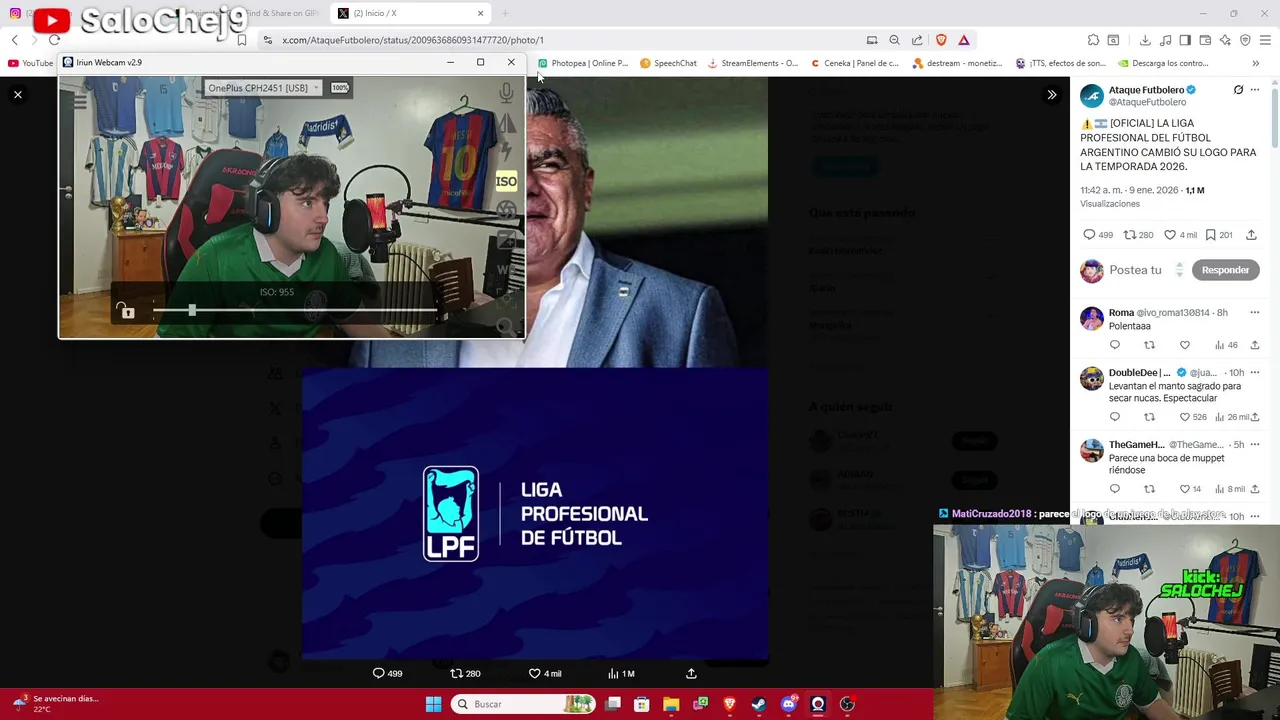Open the Windows Start button
Screen dimensions: 1280x720
pos(433,704)
